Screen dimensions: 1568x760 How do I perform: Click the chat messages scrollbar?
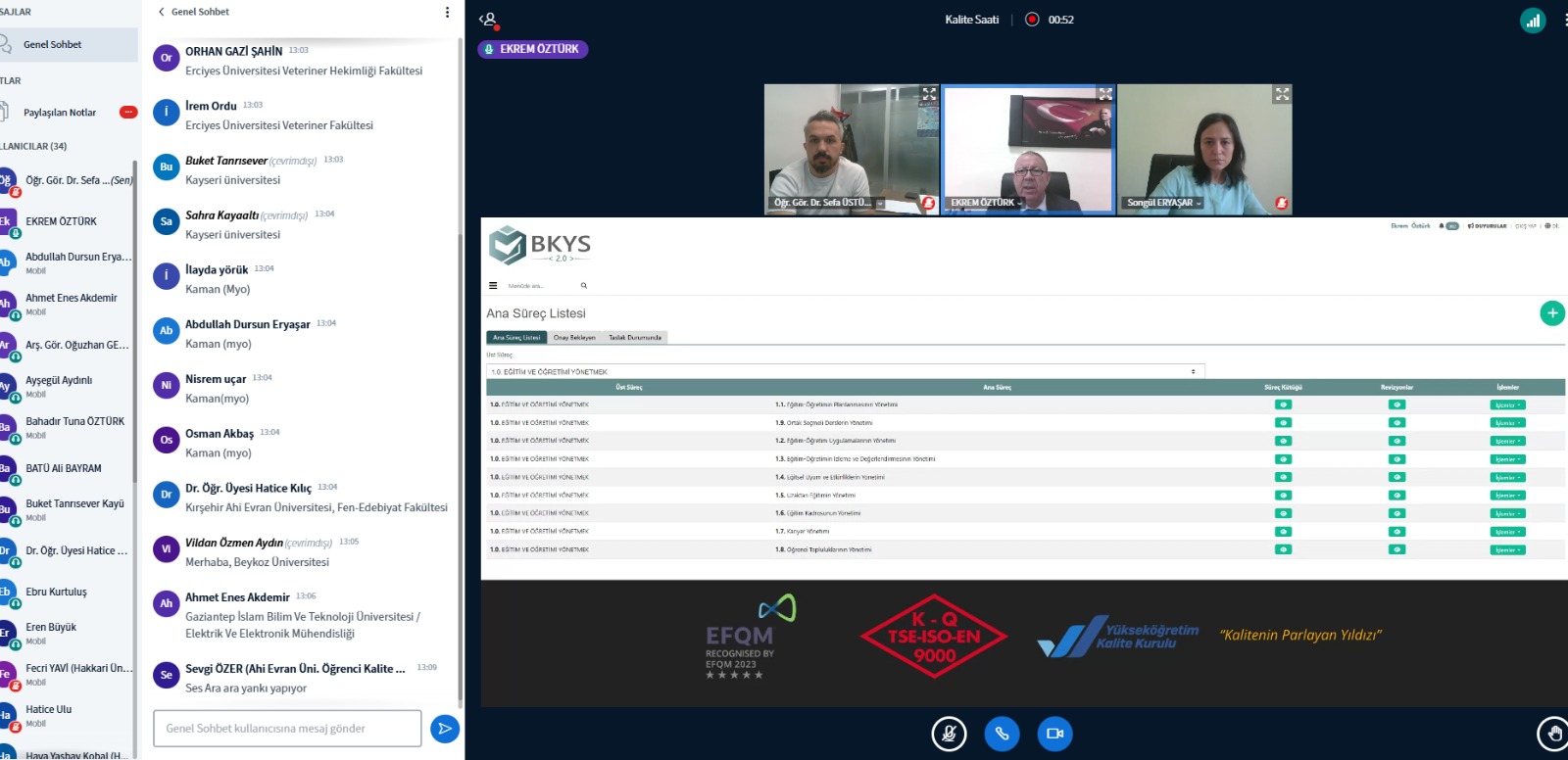[x=460, y=294]
